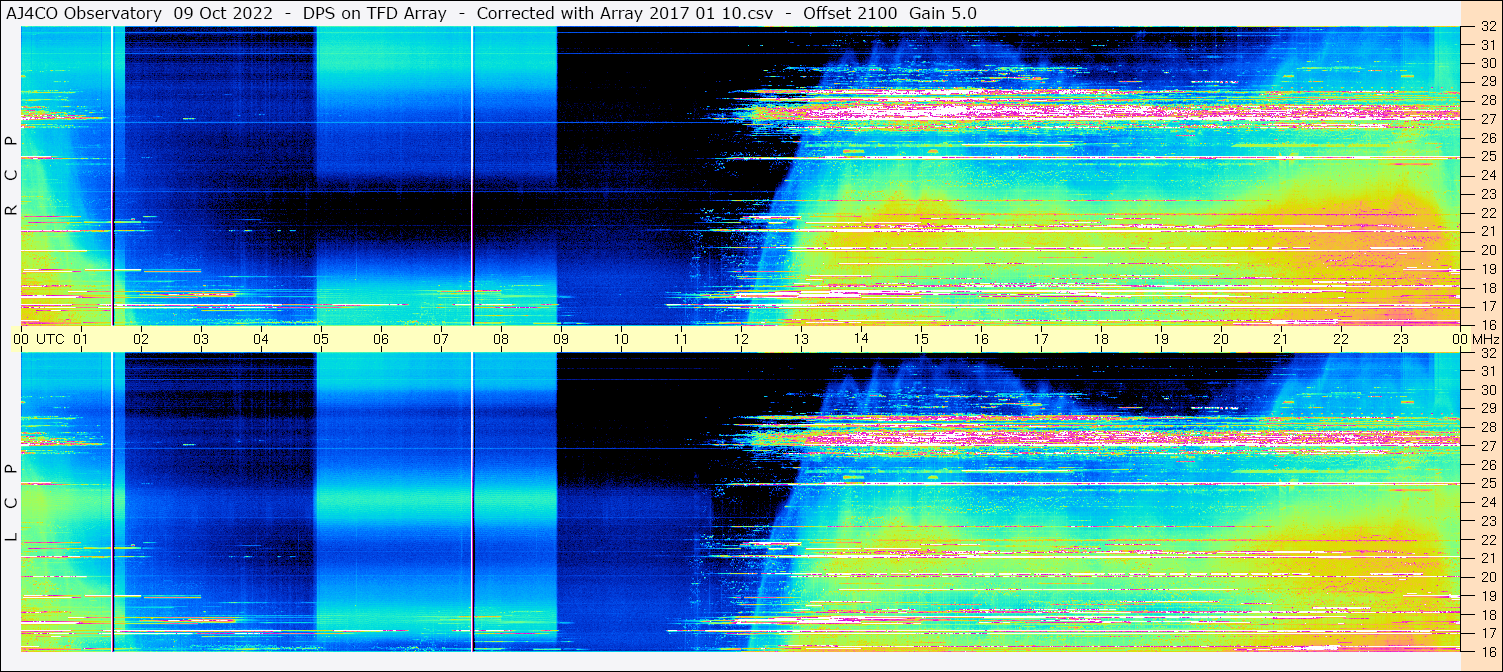Screen dimensions: 1503x672
Task: Select the 05 hour mark on time axis
Action: click(x=321, y=339)
